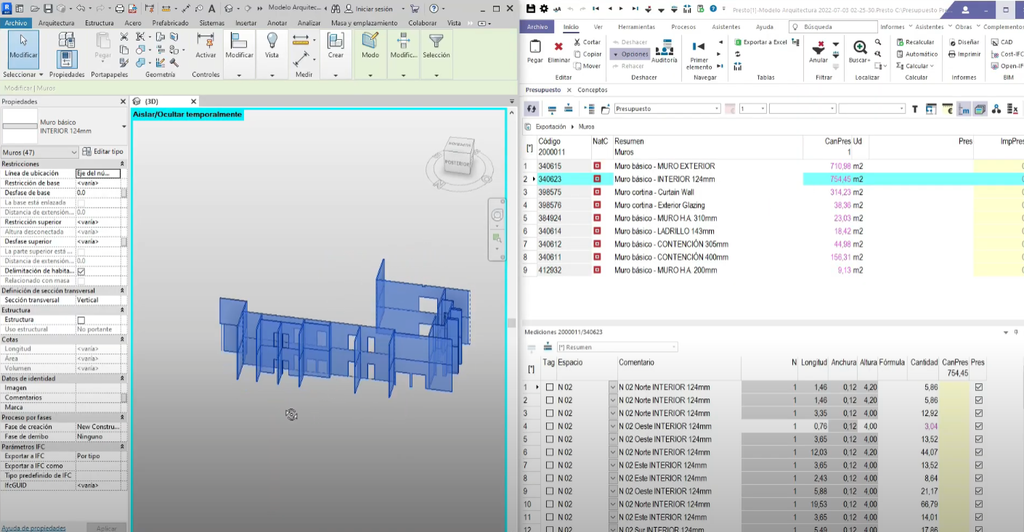Viewport: 1024px width, 532px height.
Task: Open the Arquitectura ribbon tab in Revit
Action: click(x=56, y=23)
